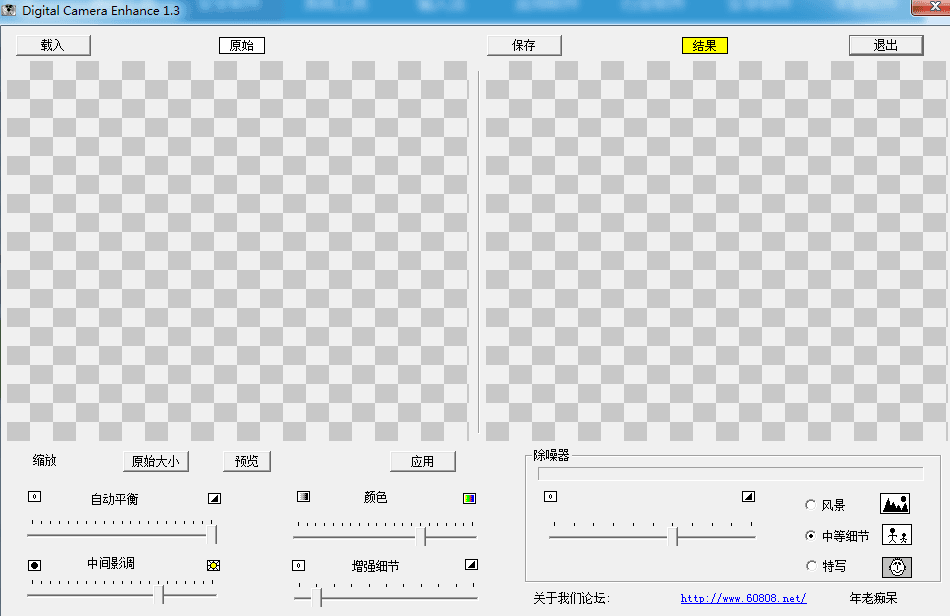Click the colorful icon right of 颜色
This screenshot has height=616, width=950.
(469, 497)
